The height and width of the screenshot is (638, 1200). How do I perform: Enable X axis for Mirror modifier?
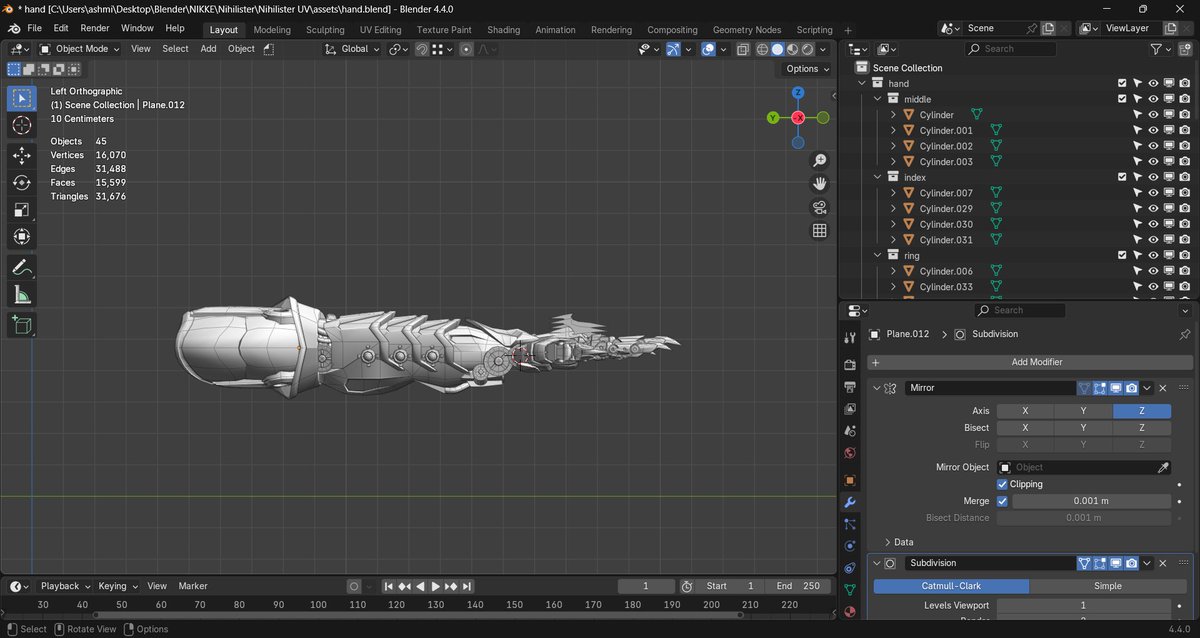click(1025, 411)
